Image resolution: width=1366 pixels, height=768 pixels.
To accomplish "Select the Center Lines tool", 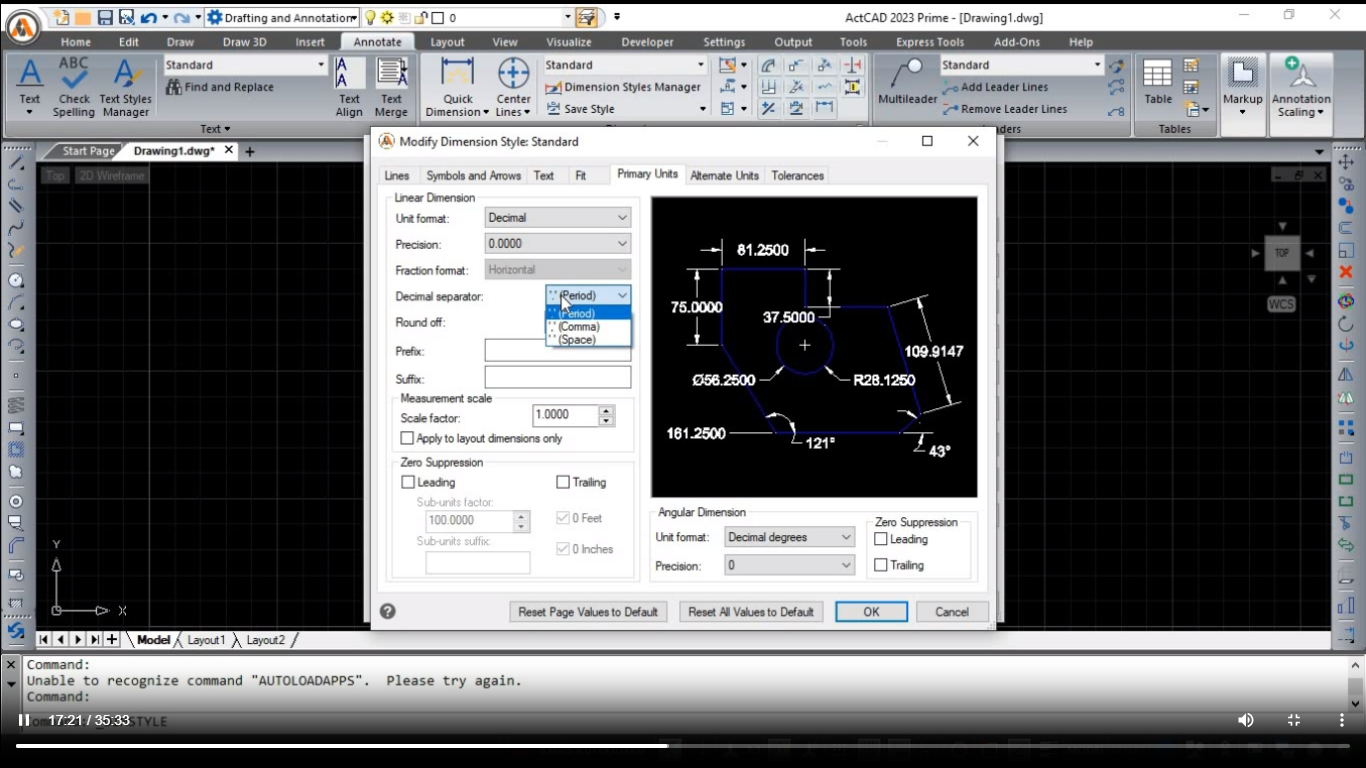I will pyautogui.click(x=513, y=86).
